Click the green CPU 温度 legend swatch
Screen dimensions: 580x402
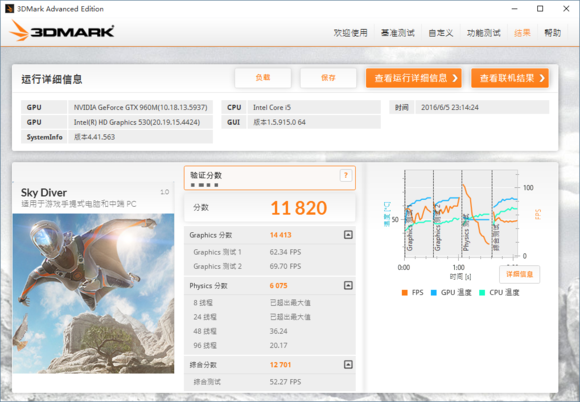[482, 293]
